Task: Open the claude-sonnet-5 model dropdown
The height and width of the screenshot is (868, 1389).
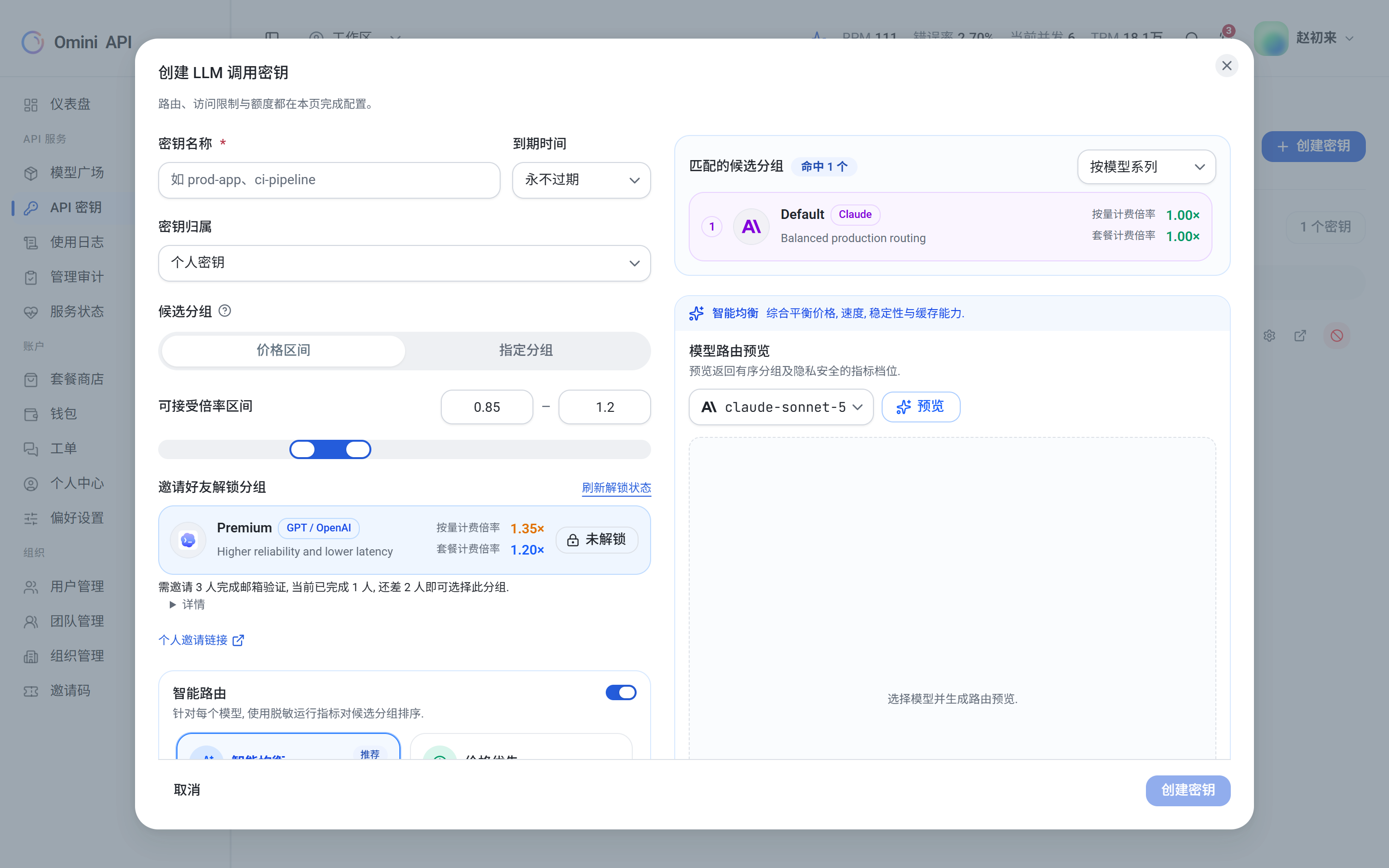Action: [x=781, y=407]
